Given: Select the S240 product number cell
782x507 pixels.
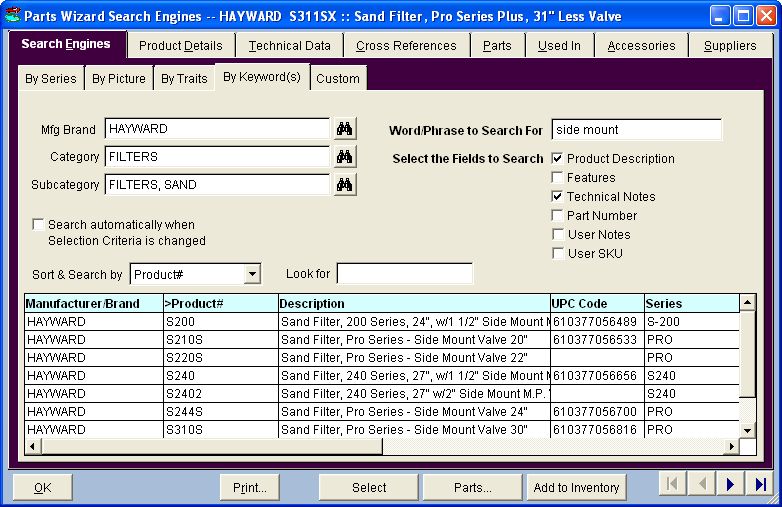Looking at the screenshot, I should 221,375.
